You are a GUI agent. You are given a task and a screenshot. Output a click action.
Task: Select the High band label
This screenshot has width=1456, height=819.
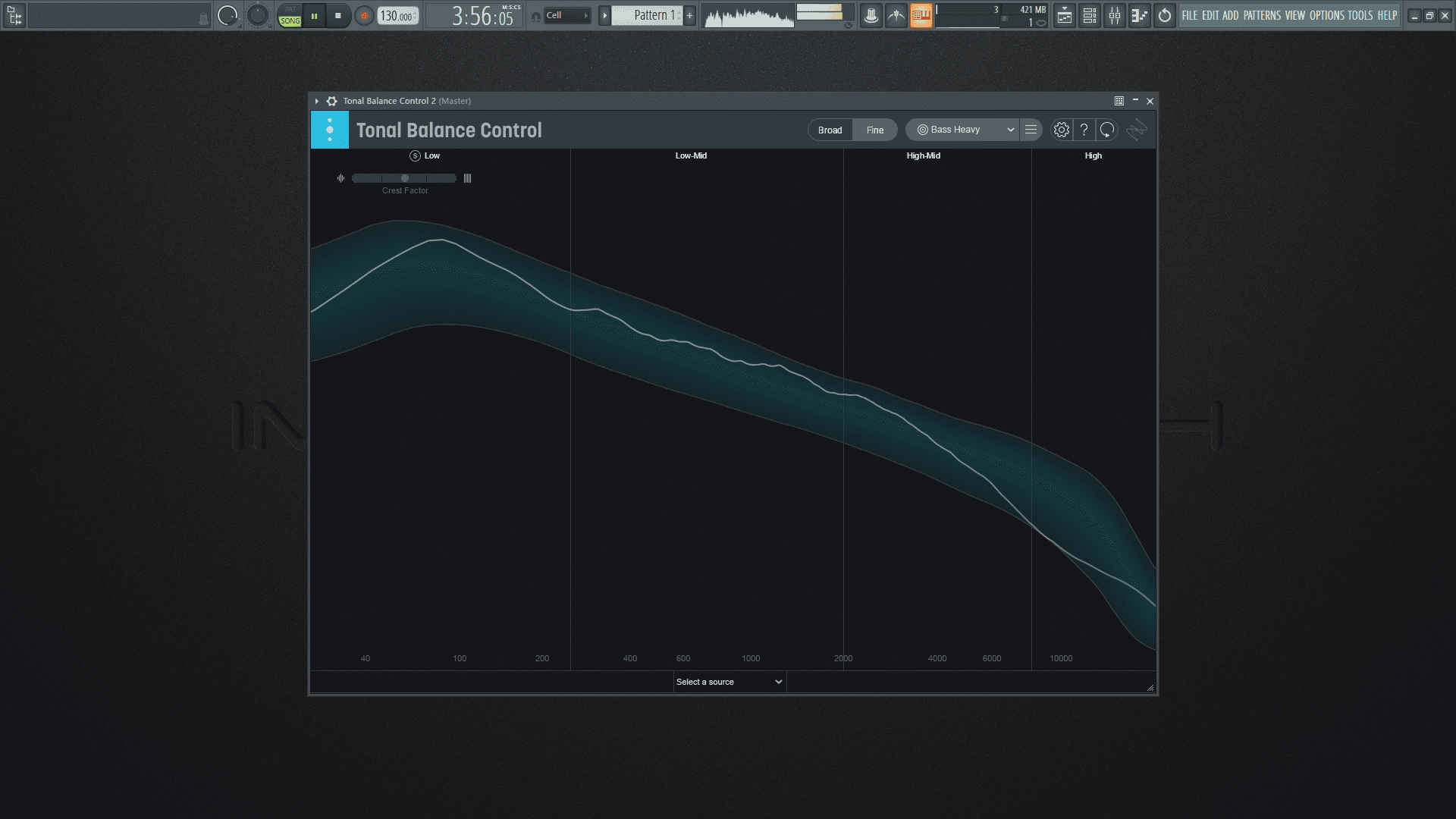1093,155
